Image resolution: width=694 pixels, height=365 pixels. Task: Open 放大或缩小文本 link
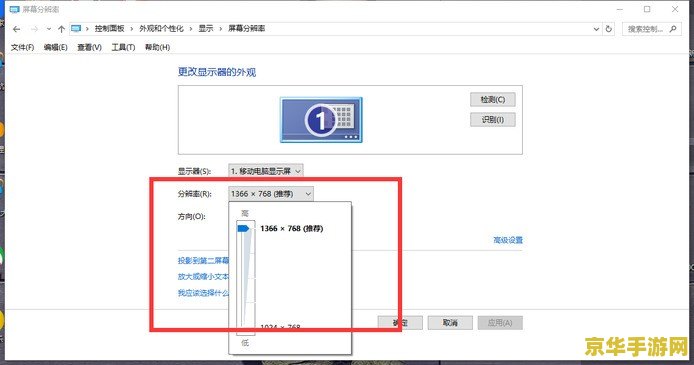(203, 277)
